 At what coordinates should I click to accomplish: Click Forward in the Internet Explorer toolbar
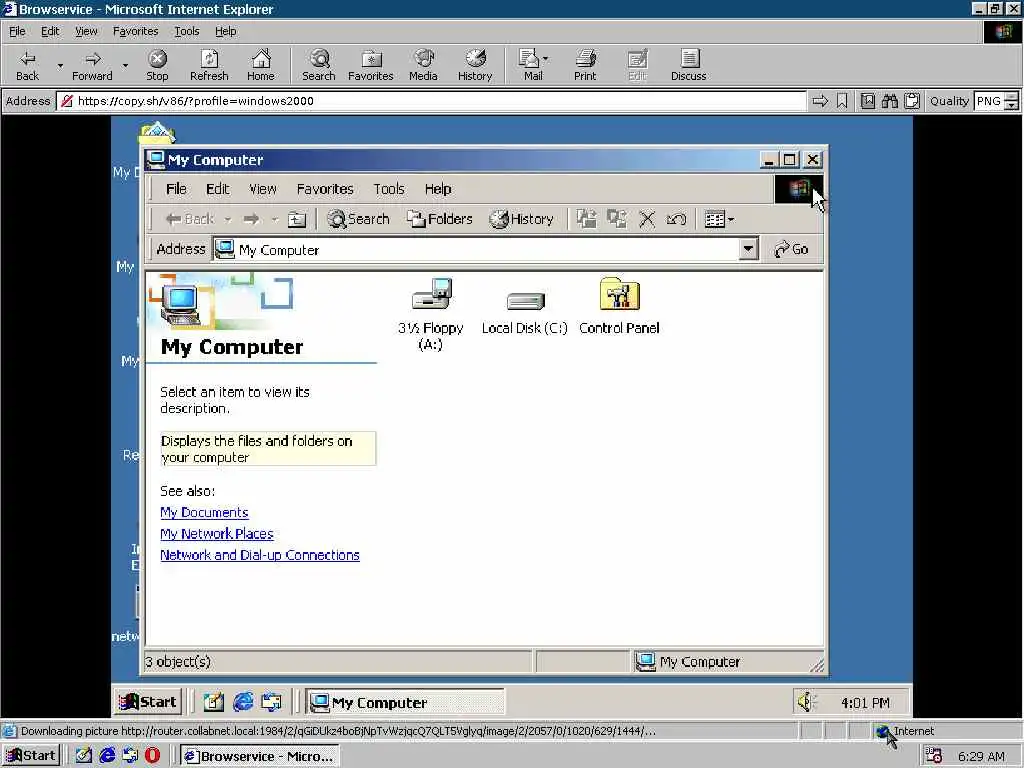(92, 65)
